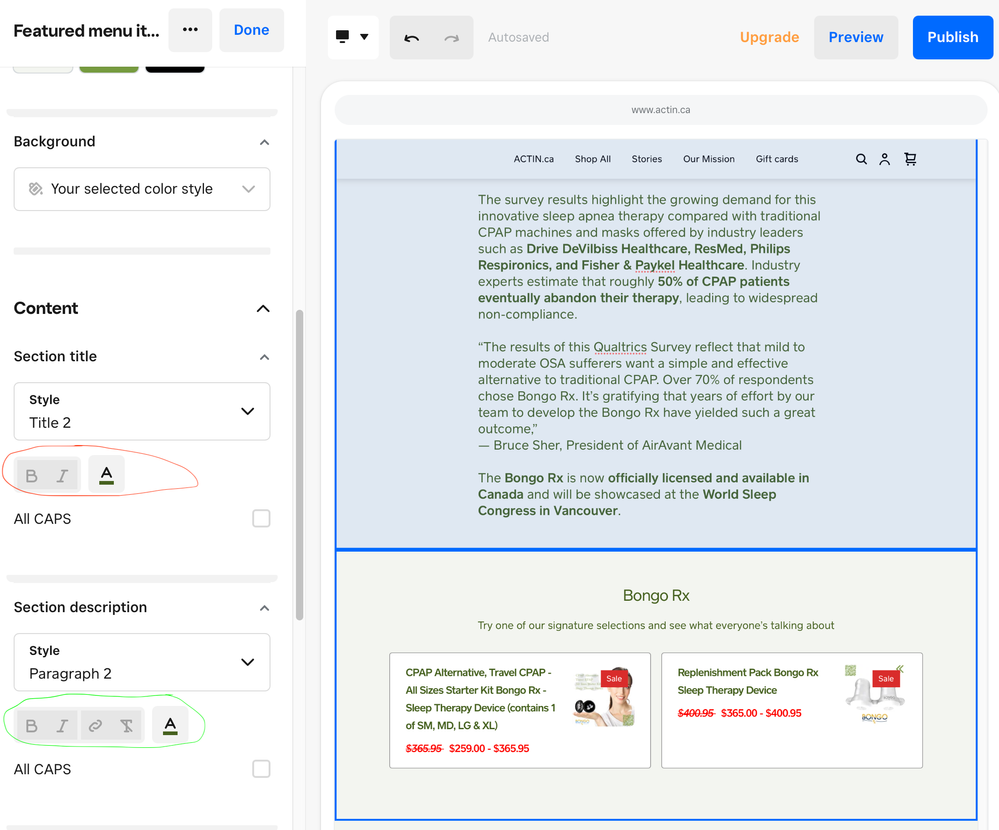Enable All CAPS for Section description

pos(261,769)
